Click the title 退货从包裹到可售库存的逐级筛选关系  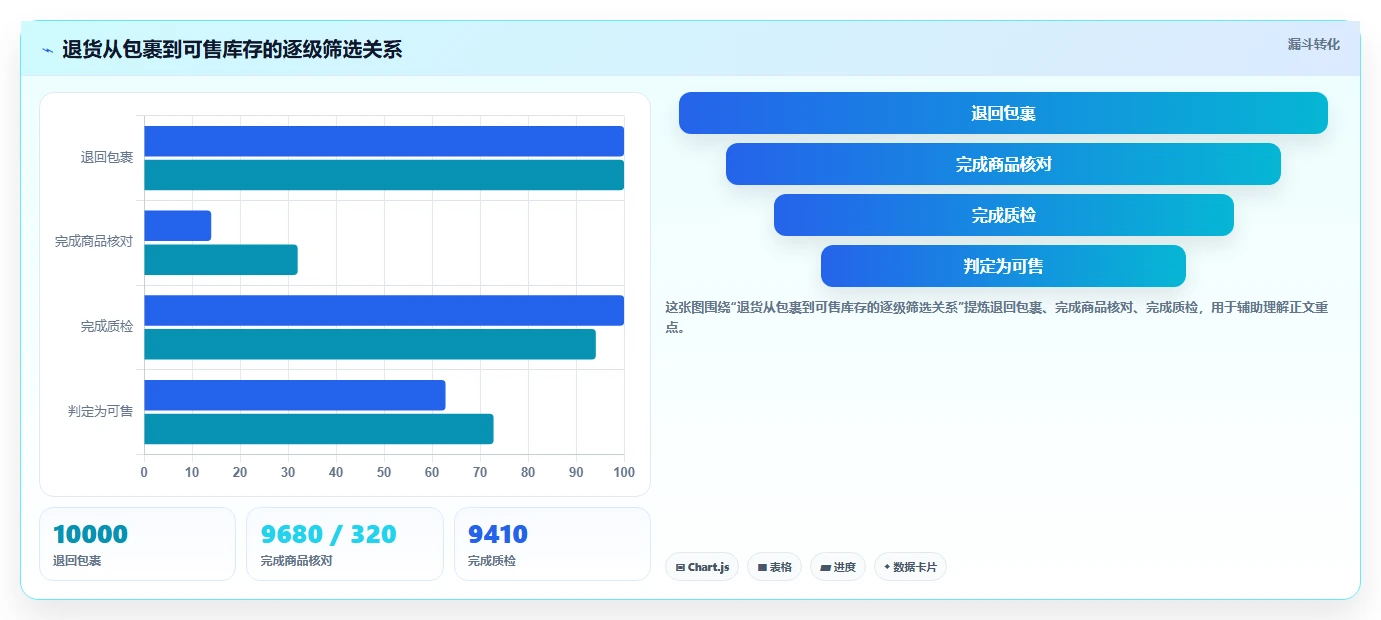coord(232,50)
